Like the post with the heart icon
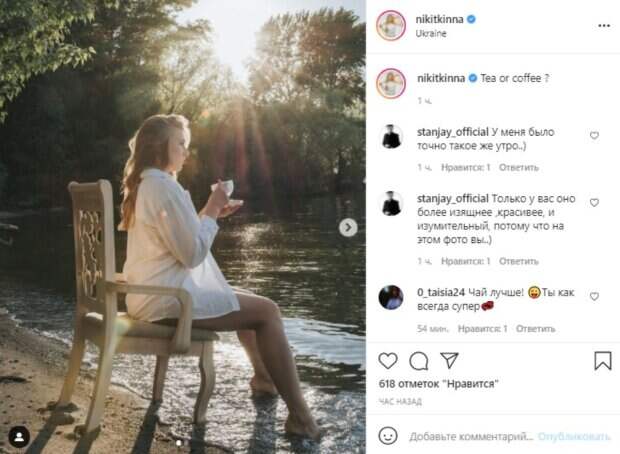The height and width of the screenshot is (454, 620). click(388, 361)
